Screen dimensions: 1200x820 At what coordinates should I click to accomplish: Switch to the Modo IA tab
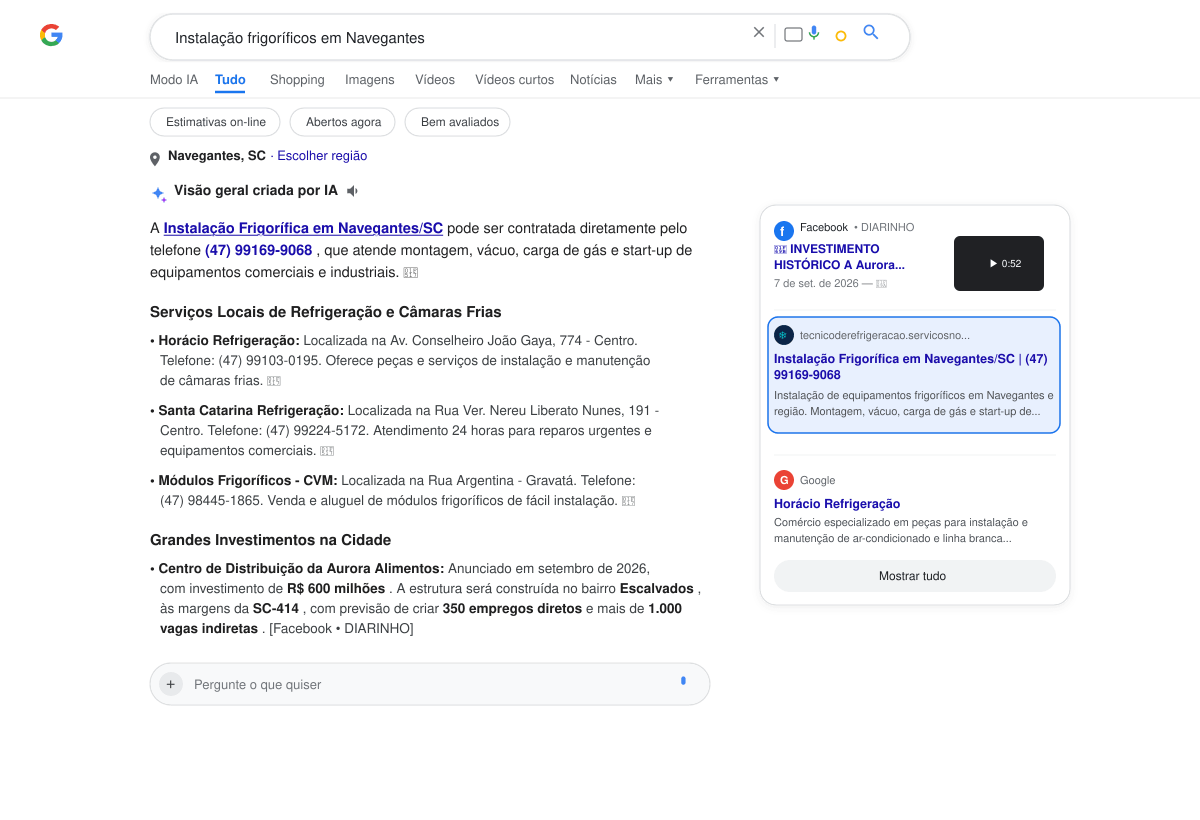tap(174, 79)
